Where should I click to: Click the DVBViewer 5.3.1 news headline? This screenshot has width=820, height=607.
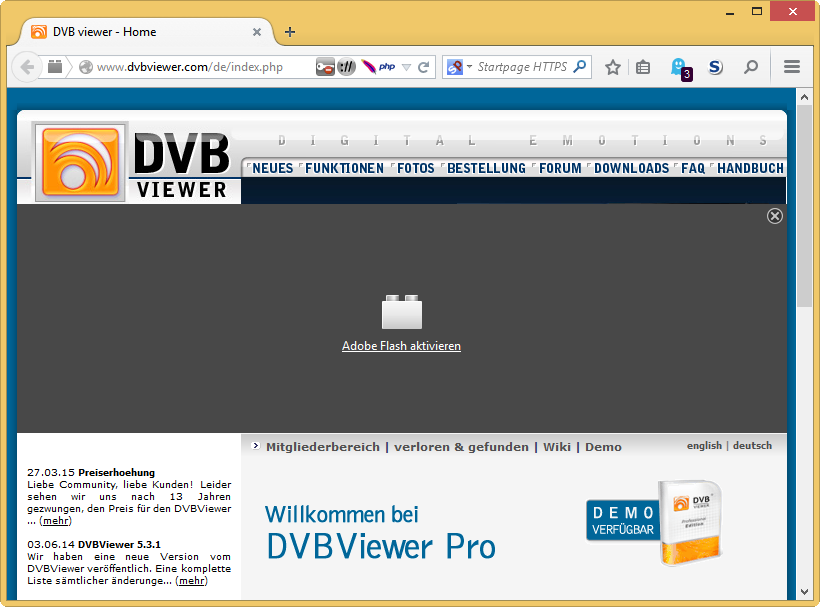[119, 545]
